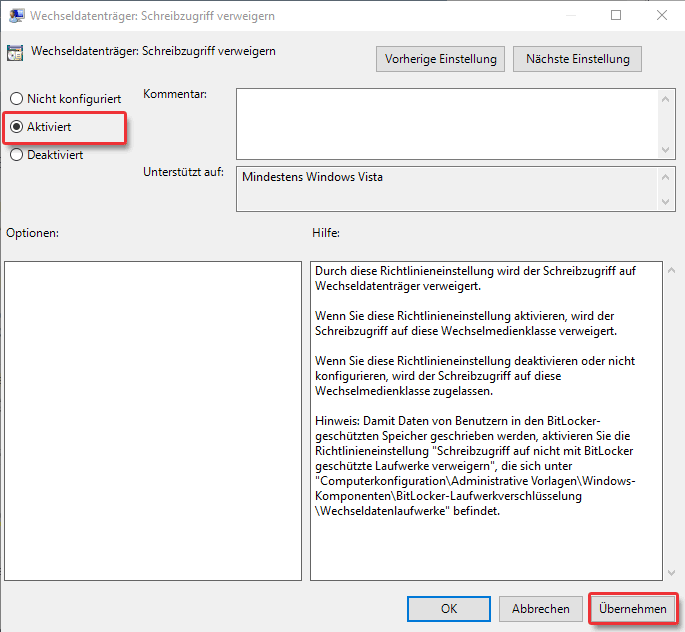
Task: Click inside the empty Optionen panel
Action: pos(153,420)
